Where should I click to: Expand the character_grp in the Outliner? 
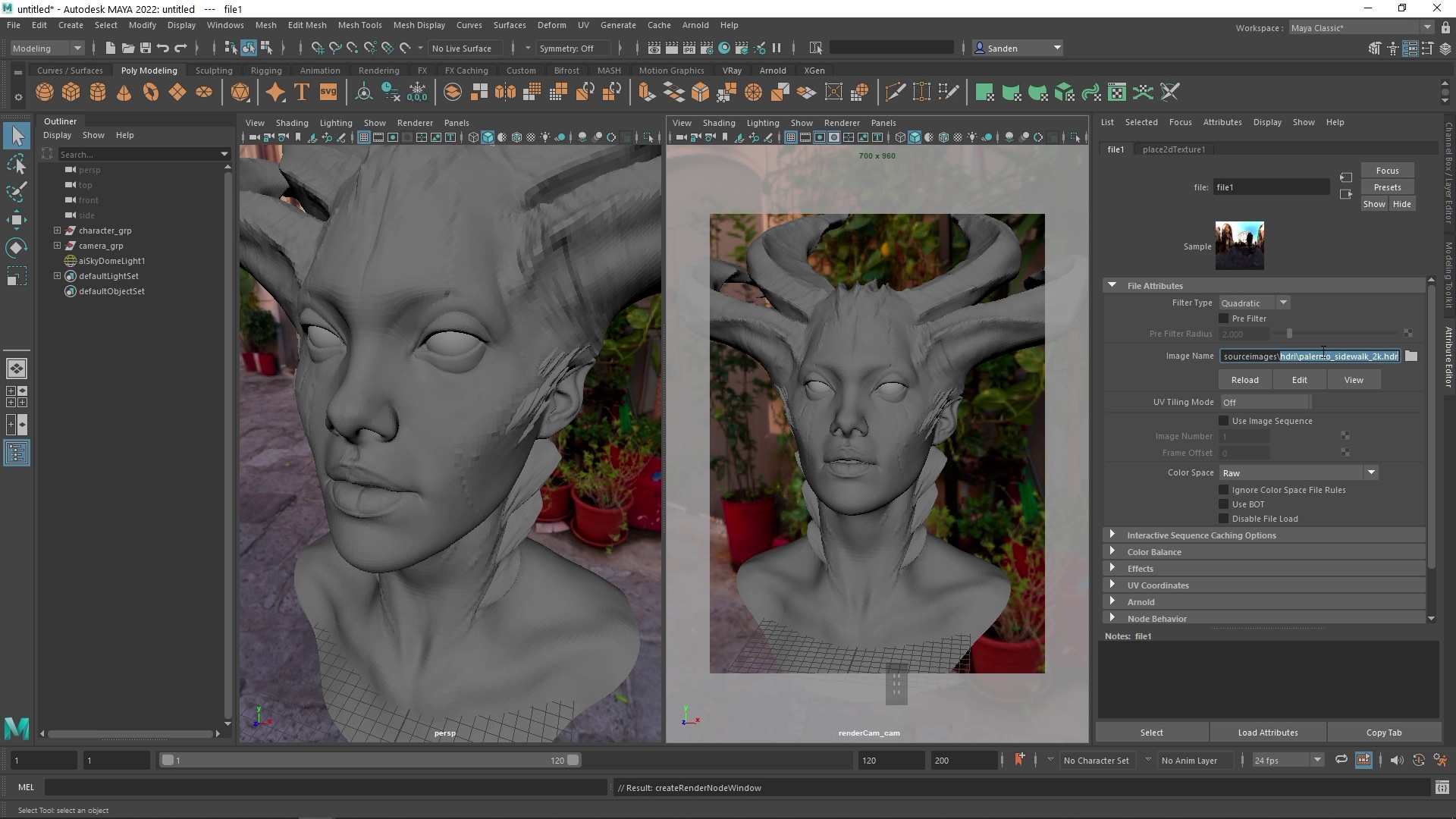(x=57, y=231)
